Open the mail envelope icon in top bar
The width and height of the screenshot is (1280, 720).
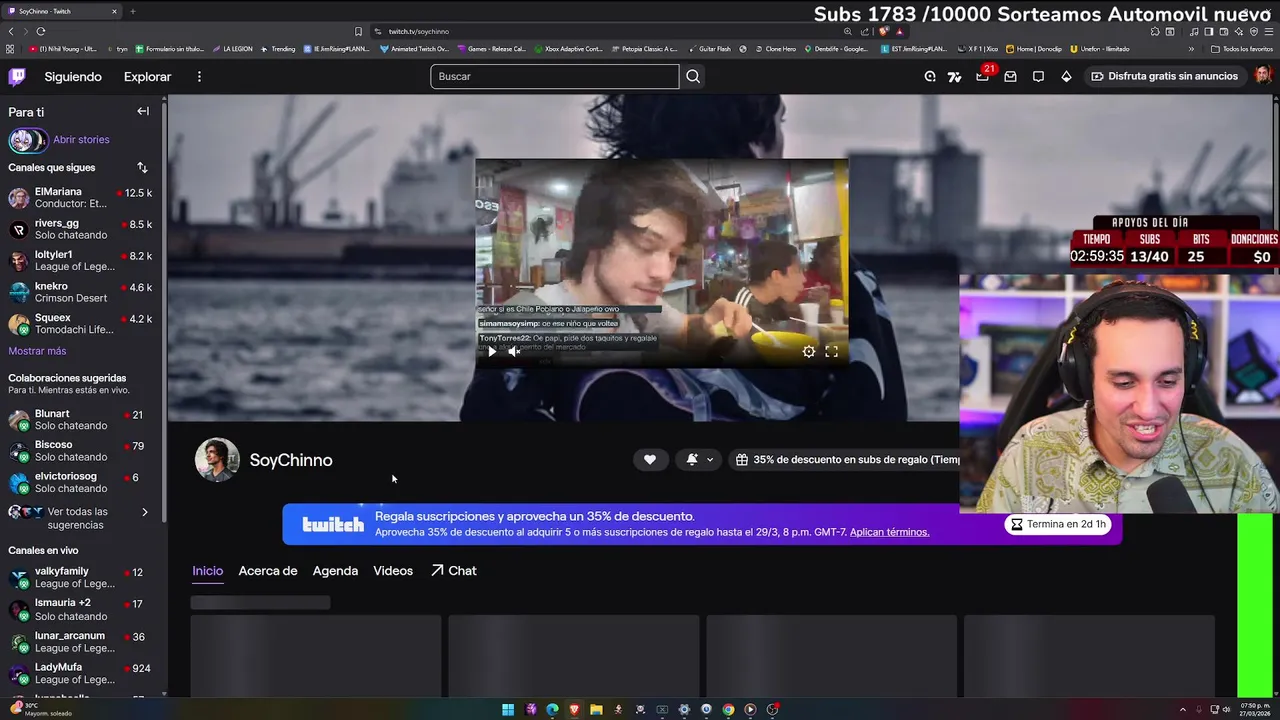1010,76
